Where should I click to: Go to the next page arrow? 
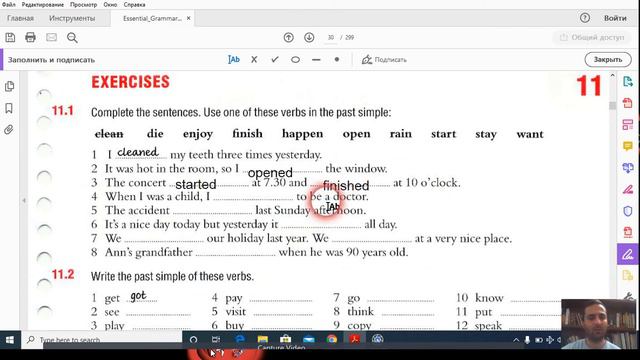click(309, 38)
